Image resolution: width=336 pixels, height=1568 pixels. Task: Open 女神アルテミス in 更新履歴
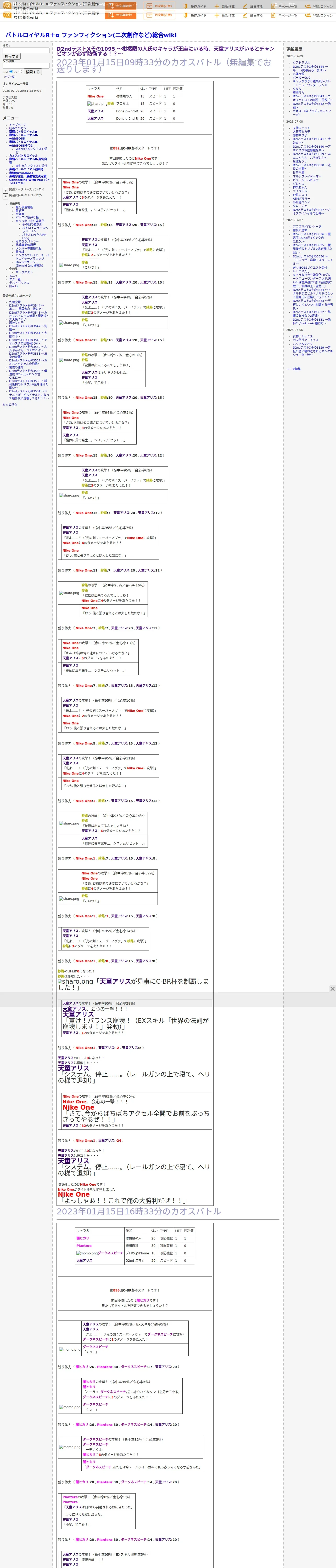point(303,337)
